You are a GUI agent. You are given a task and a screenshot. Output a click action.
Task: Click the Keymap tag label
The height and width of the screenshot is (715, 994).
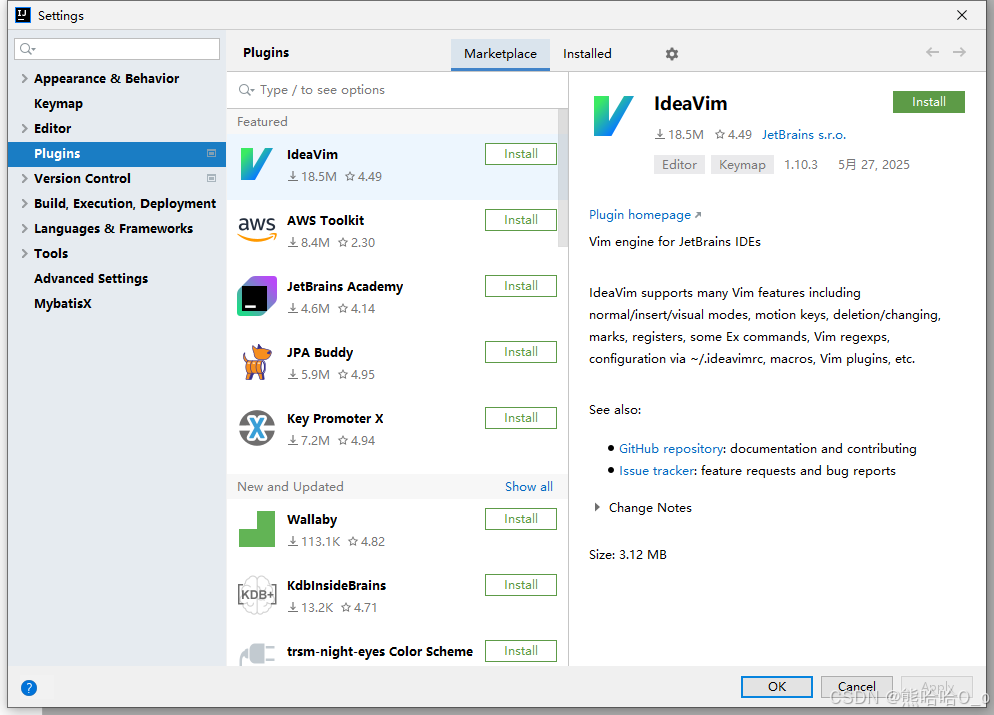pyautogui.click(x=742, y=165)
